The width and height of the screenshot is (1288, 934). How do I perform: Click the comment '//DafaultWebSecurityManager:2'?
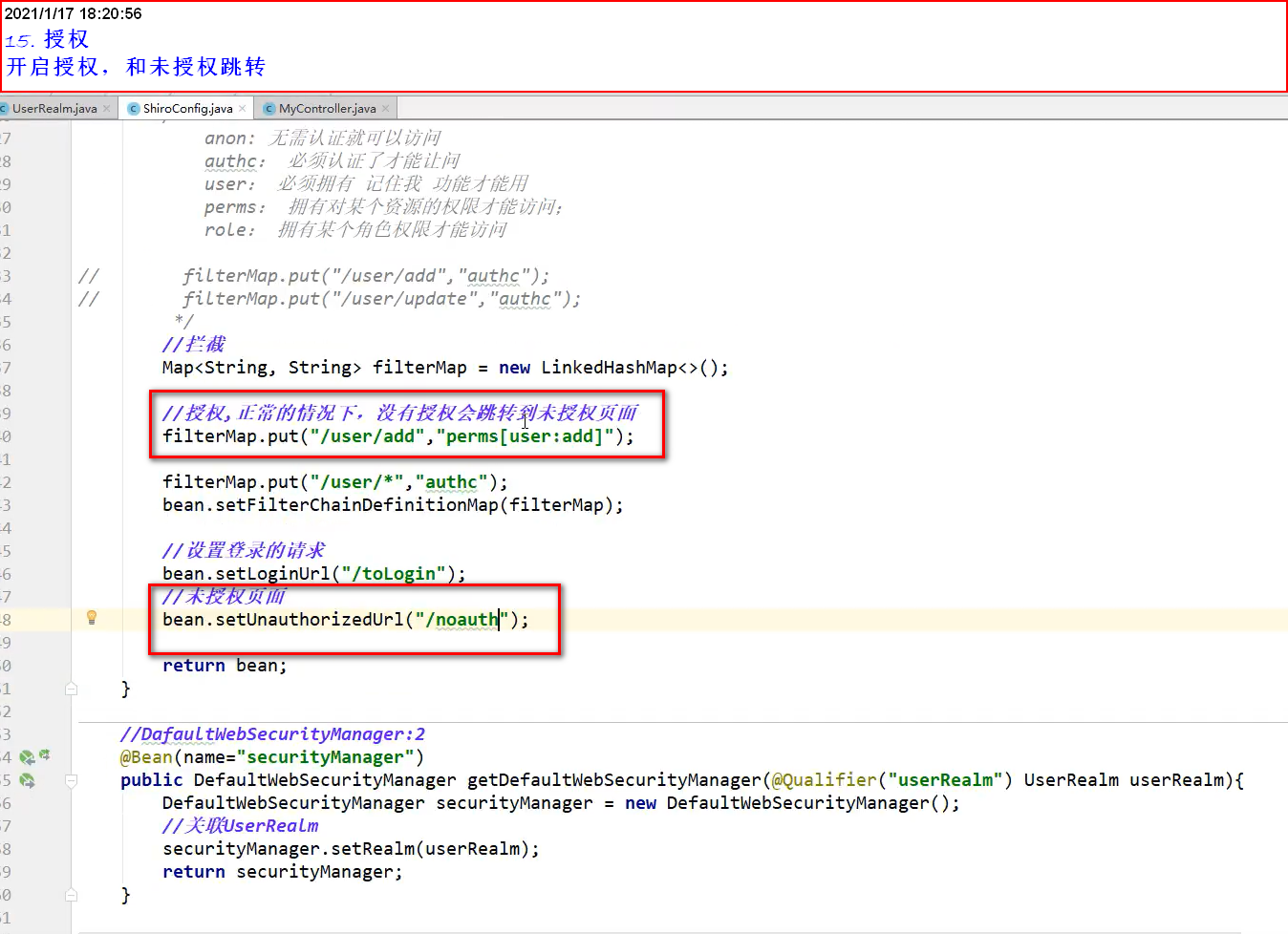pos(272,734)
